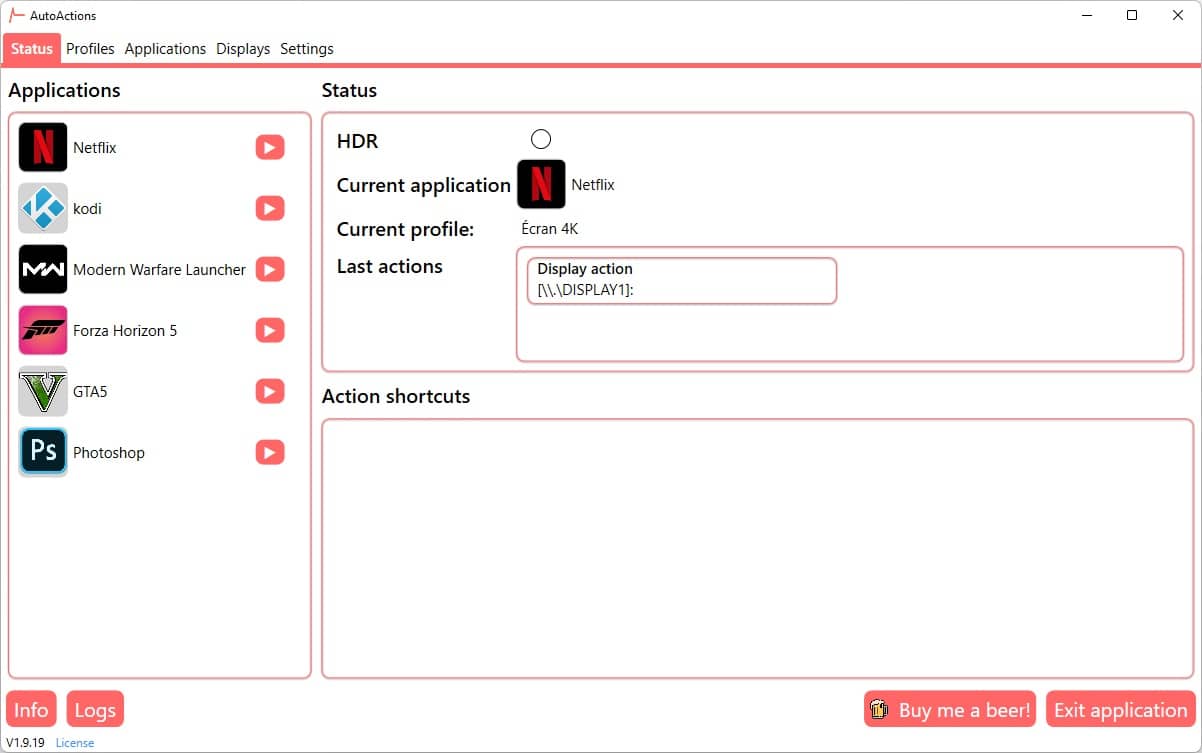Screen dimensions: 1202x753
Task: Open the Settings tab
Action: click(x=307, y=48)
